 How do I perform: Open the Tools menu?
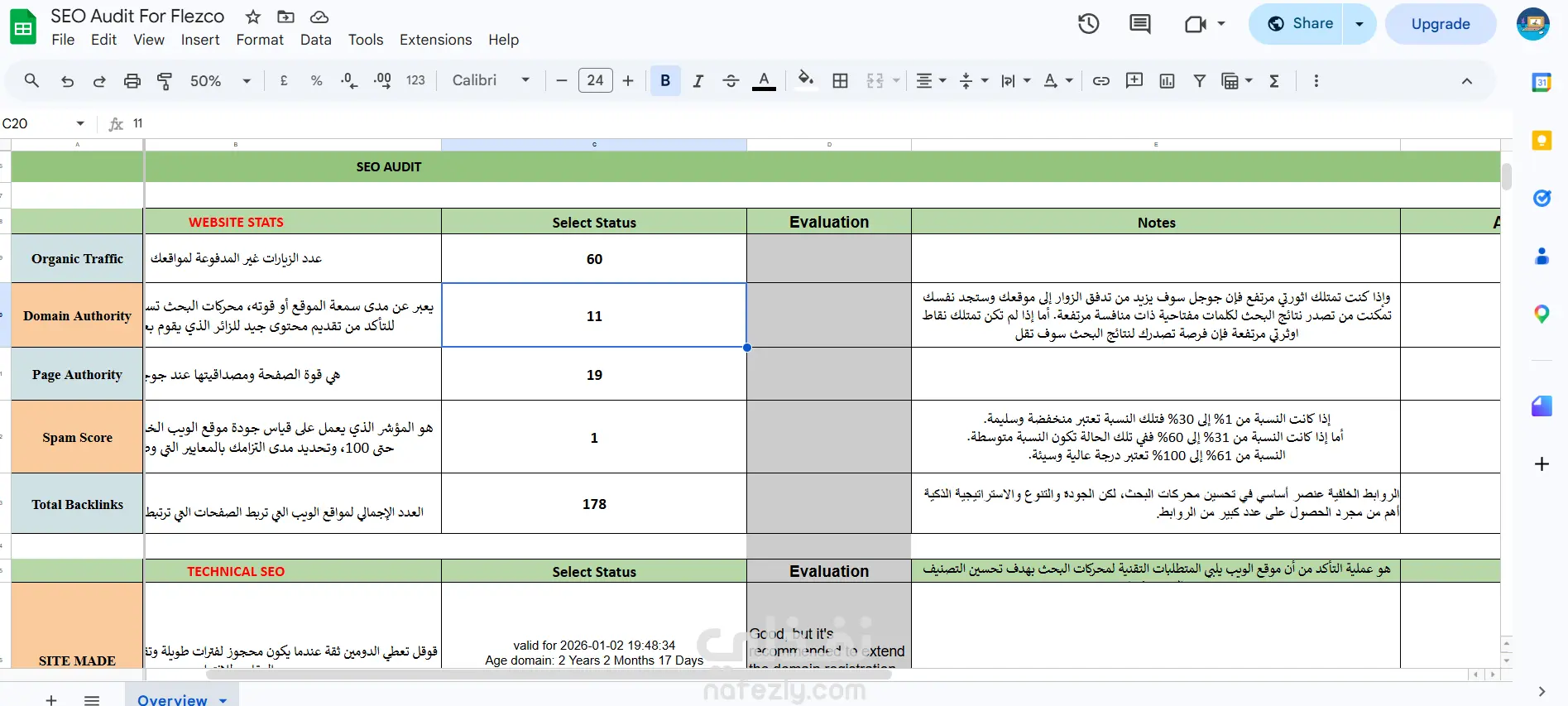point(366,40)
